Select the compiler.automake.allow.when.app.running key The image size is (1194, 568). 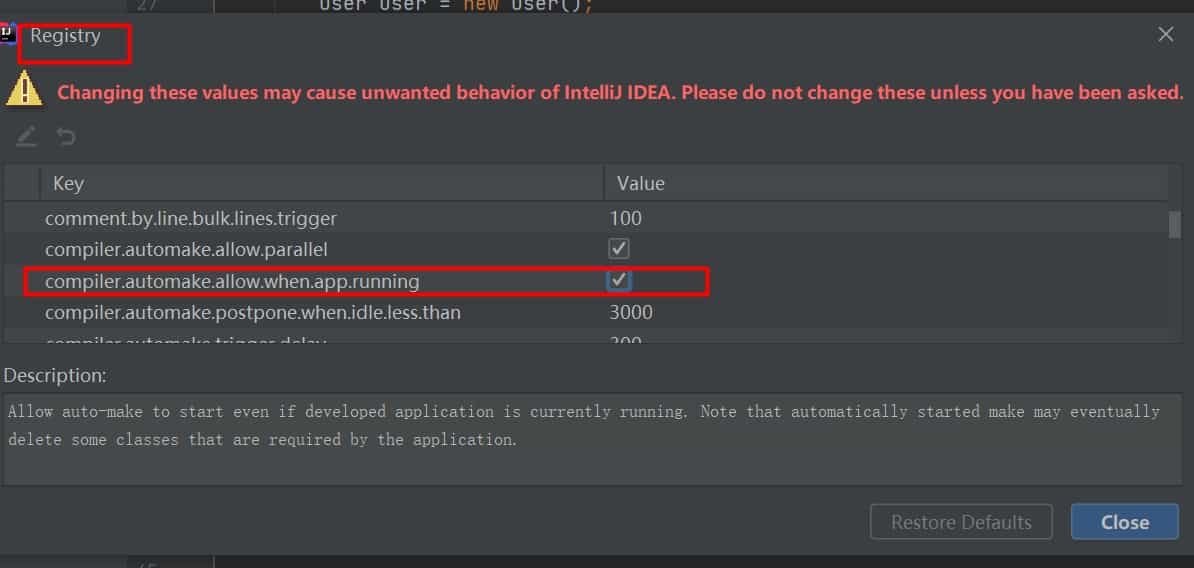(x=232, y=282)
